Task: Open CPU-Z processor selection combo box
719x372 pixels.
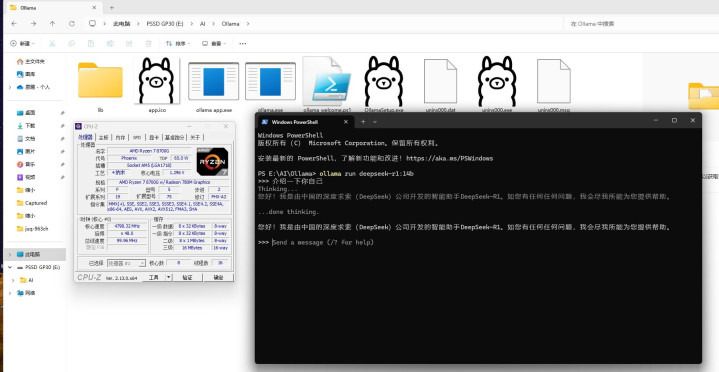Action: click(x=127, y=263)
